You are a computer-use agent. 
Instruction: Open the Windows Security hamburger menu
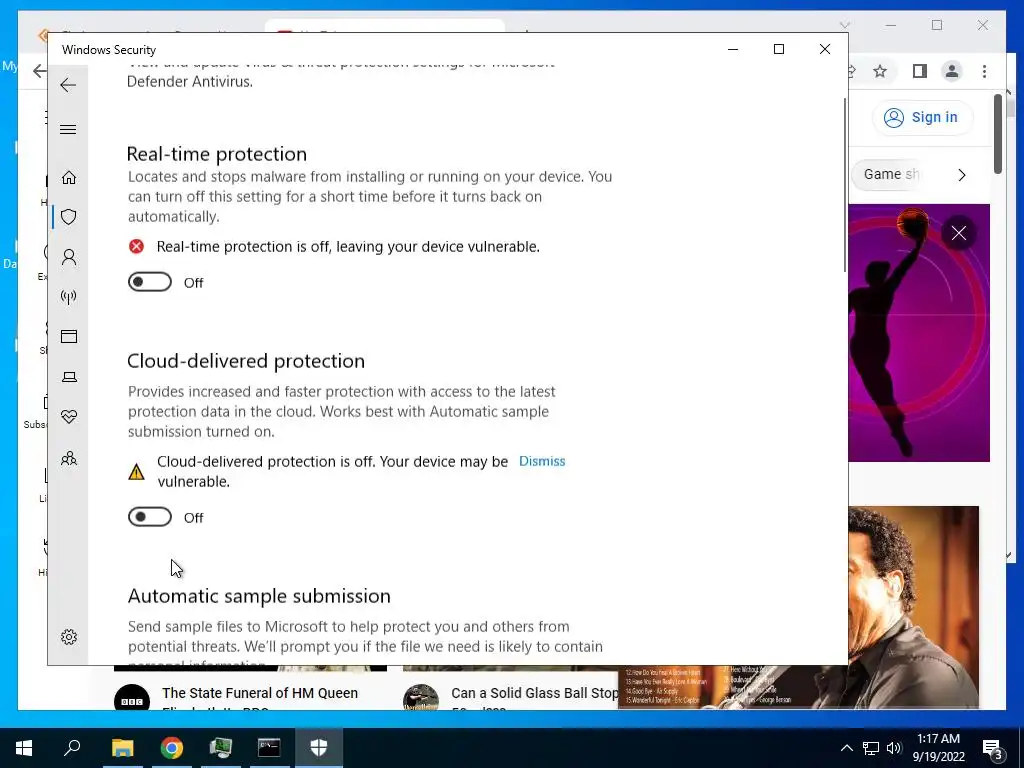tap(68, 129)
